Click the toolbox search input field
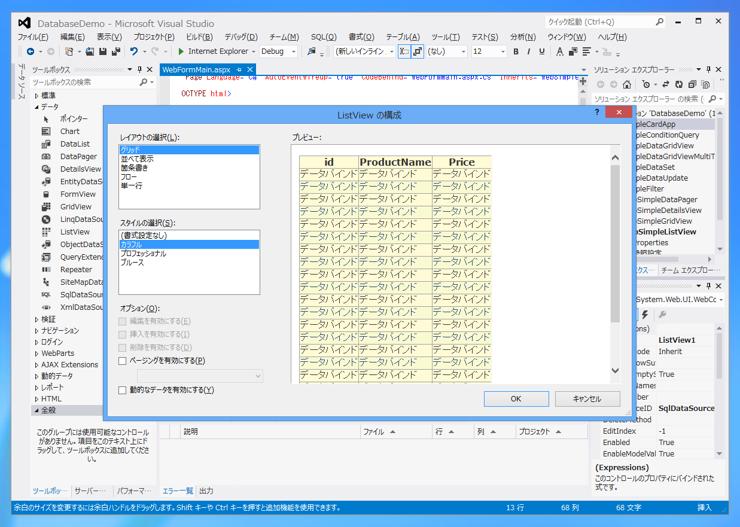Image resolution: width=740 pixels, height=527 pixels. coord(85,82)
